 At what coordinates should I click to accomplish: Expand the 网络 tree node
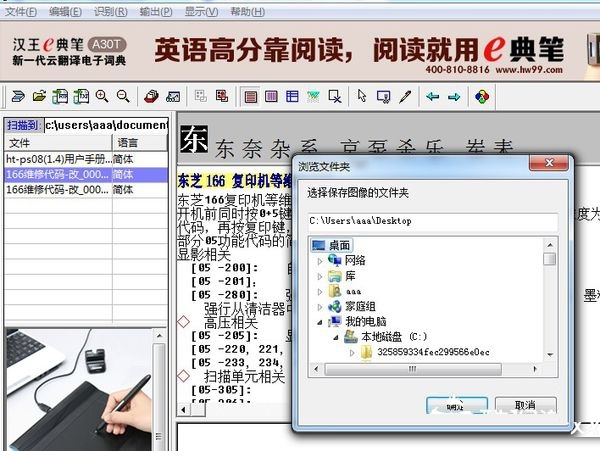tap(320, 261)
